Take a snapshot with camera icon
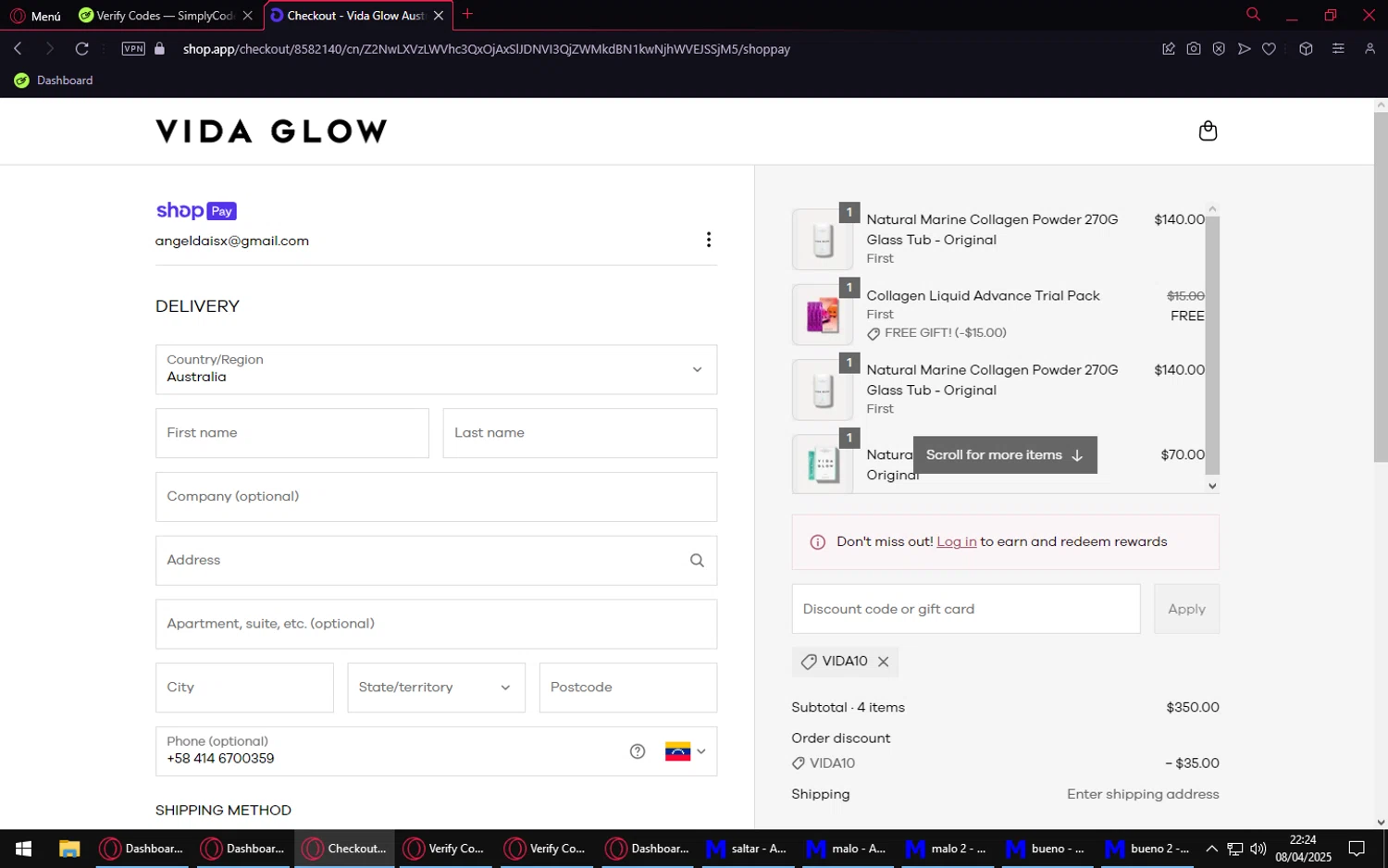The width and height of the screenshot is (1388, 868). (1194, 49)
